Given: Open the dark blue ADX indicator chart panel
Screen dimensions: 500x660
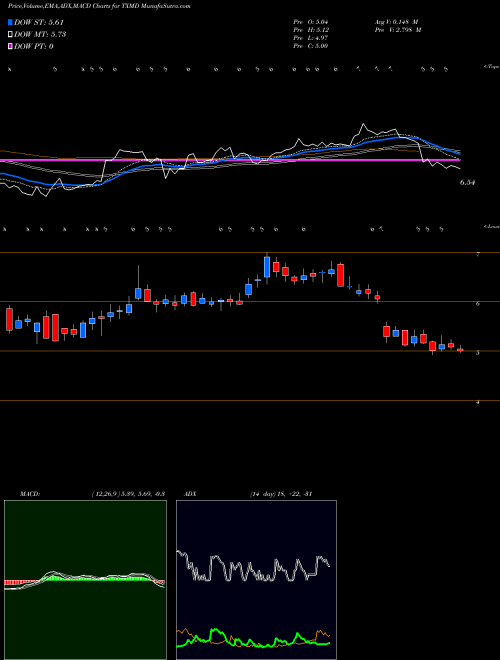Looking at the screenshot, I should (x=256, y=580).
